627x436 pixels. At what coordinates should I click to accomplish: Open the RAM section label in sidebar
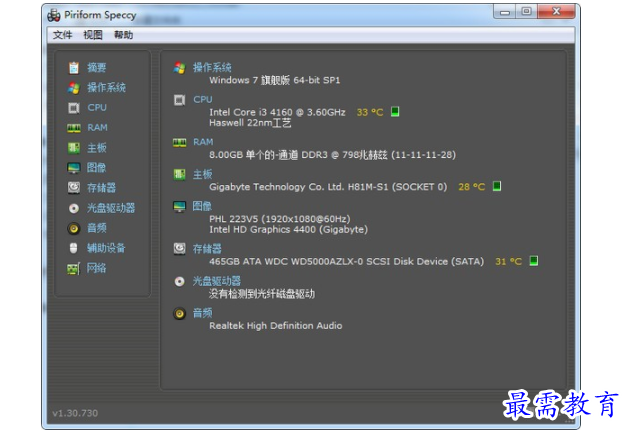click(x=98, y=128)
